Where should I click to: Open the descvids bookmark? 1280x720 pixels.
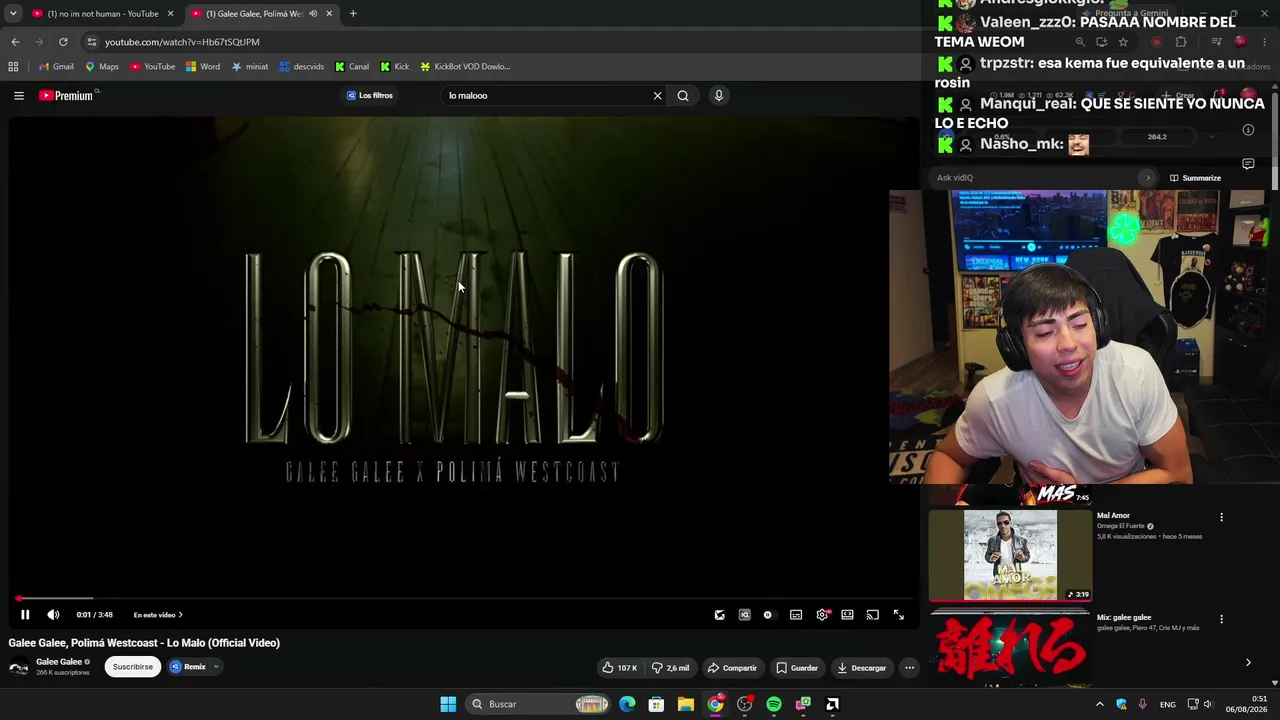(x=302, y=67)
